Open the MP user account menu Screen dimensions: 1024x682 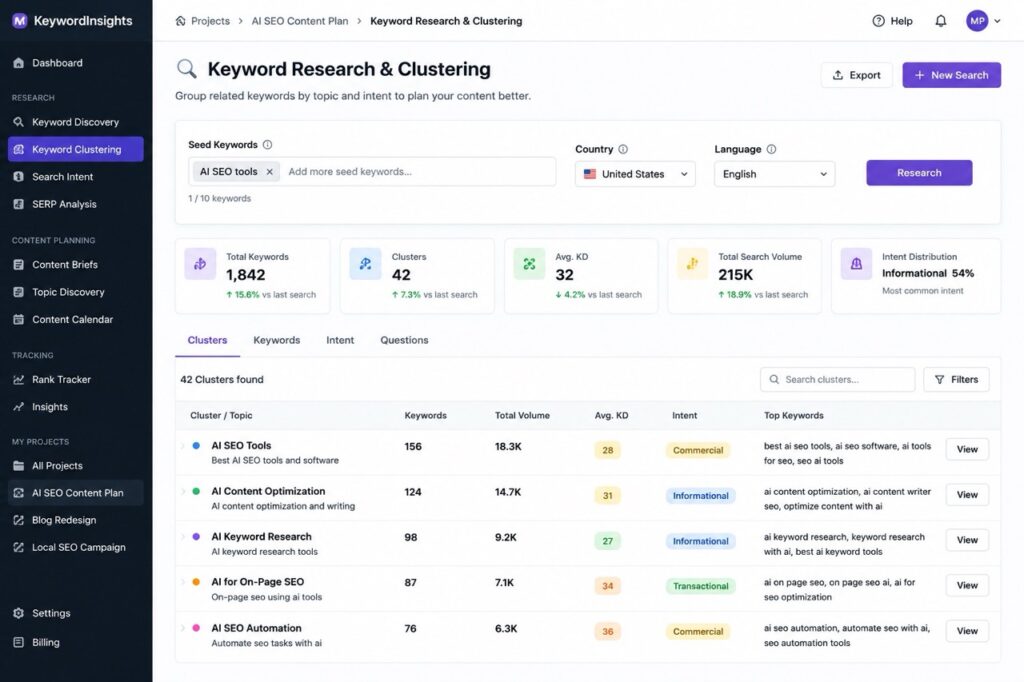pyautogui.click(x=983, y=21)
